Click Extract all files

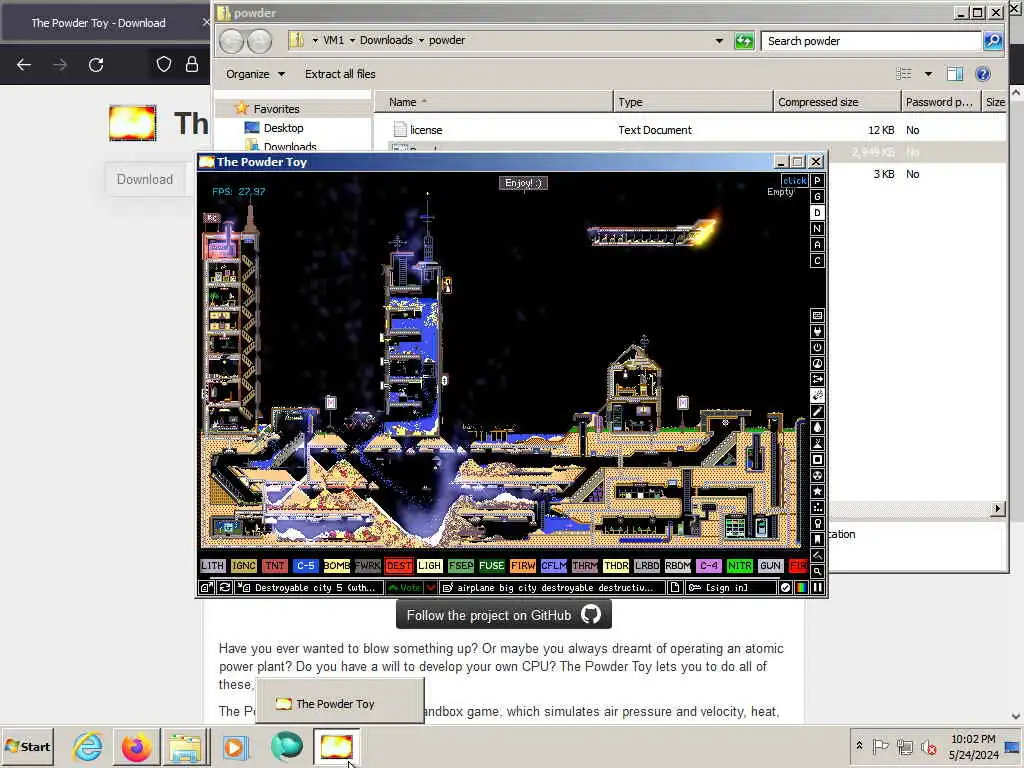tap(340, 74)
